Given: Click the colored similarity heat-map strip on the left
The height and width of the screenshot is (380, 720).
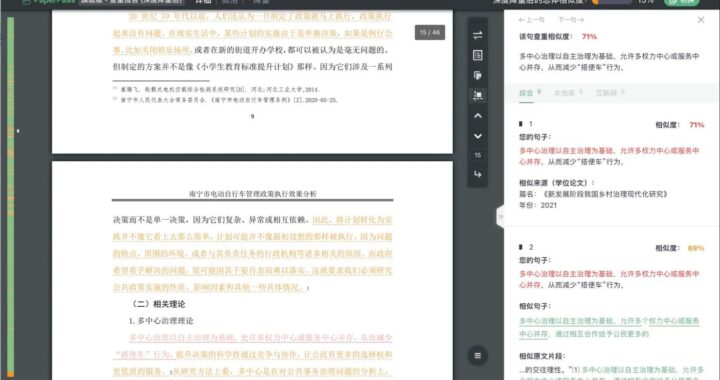Looking at the screenshot, I should tap(11, 197).
